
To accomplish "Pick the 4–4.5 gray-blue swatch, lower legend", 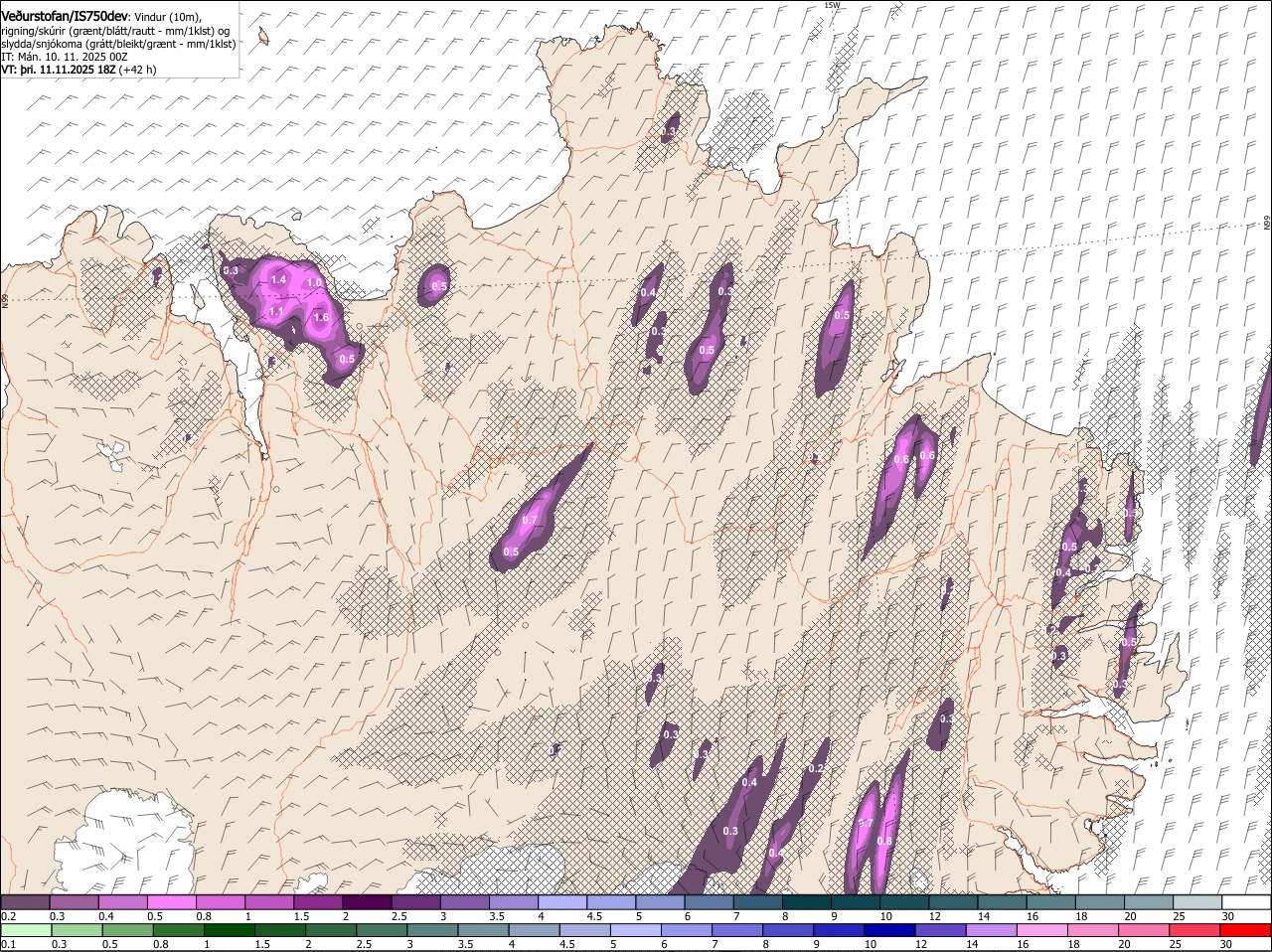I will click(535, 931).
